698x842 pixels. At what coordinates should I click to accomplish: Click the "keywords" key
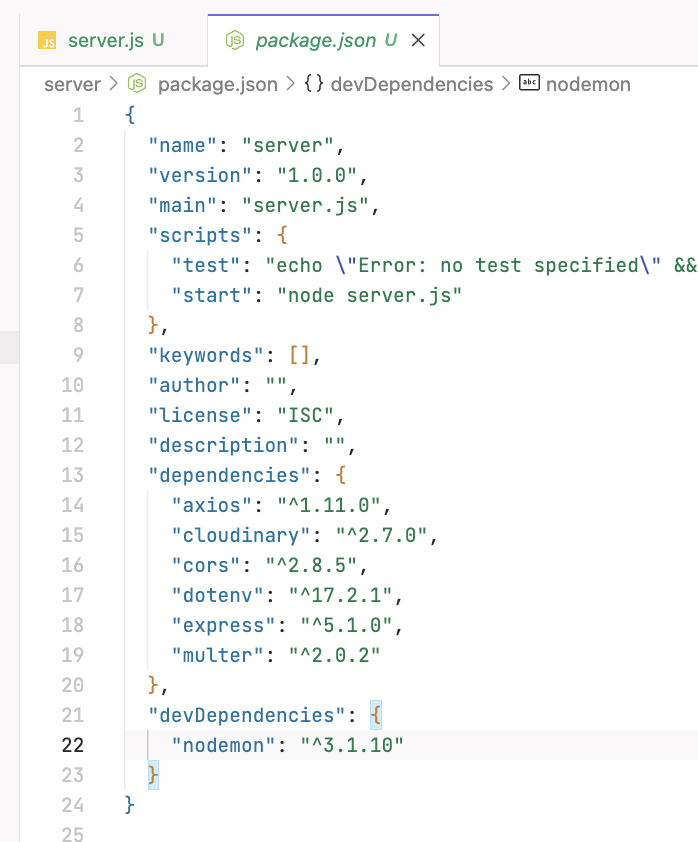[x=206, y=355]
